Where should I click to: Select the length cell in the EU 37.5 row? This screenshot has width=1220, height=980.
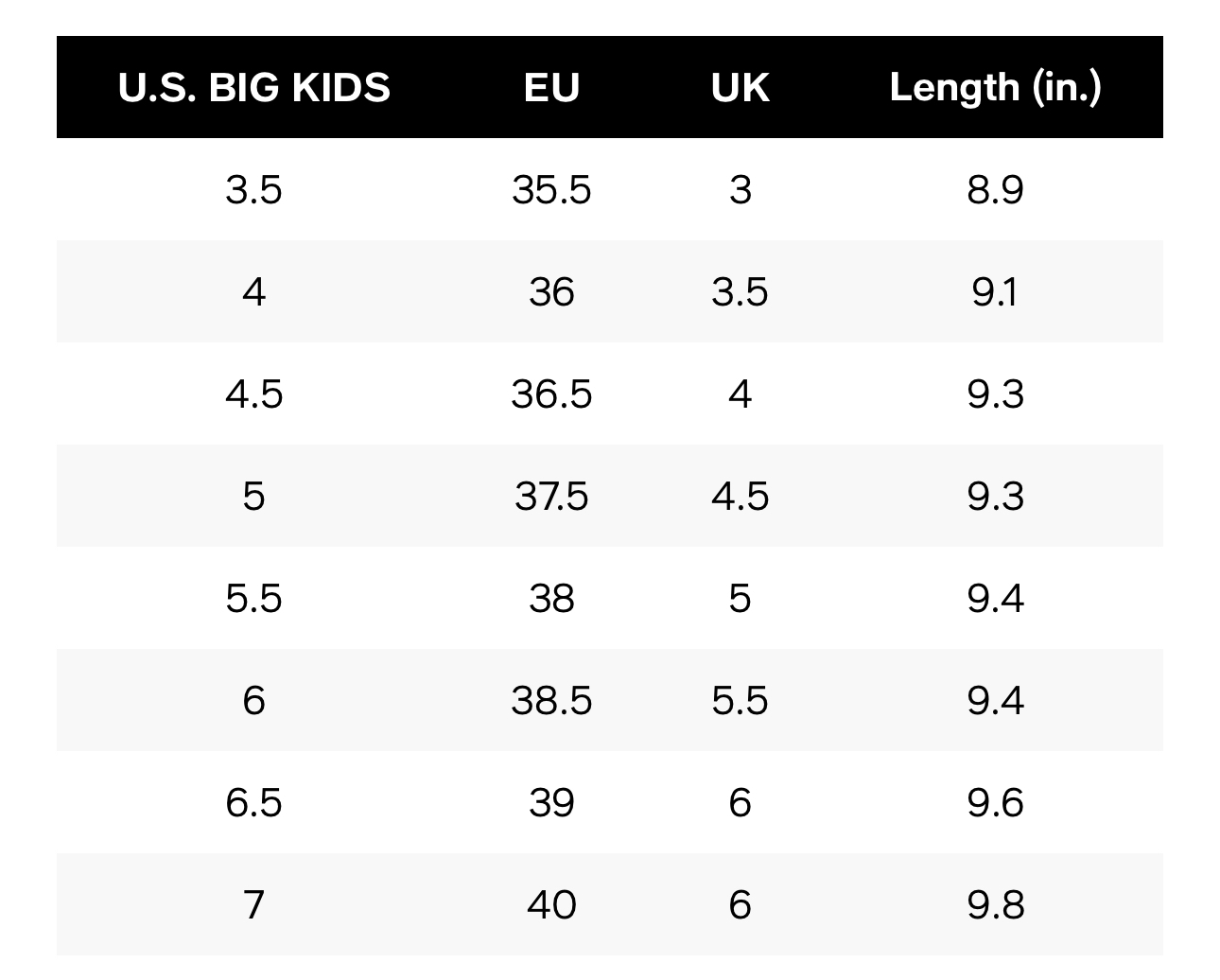(x=995, y=496)
